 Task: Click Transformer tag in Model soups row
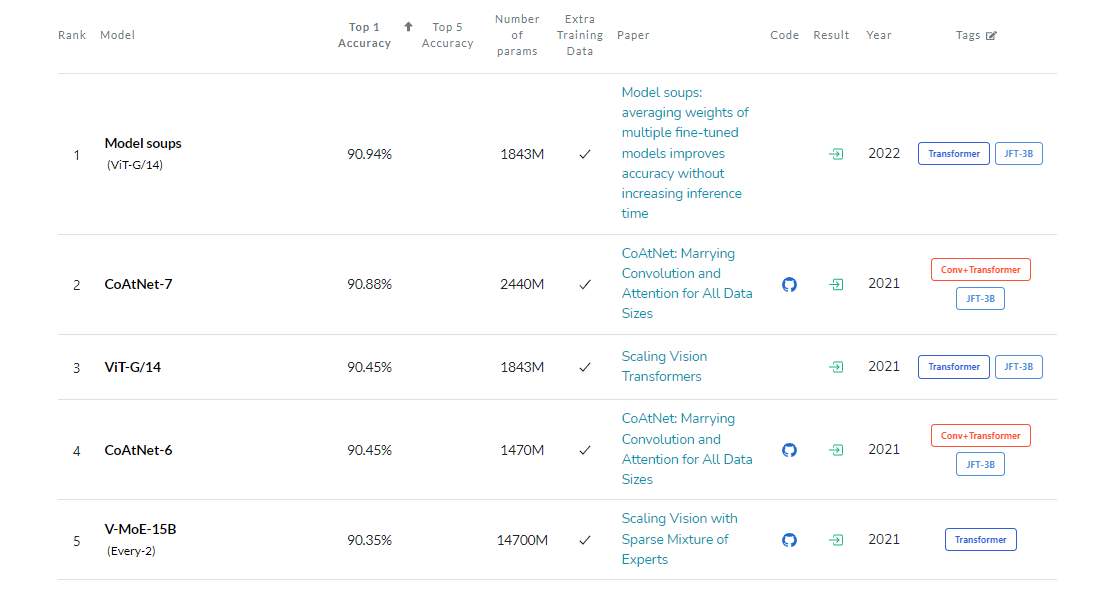pyautogui.click(x=954, y=154)
